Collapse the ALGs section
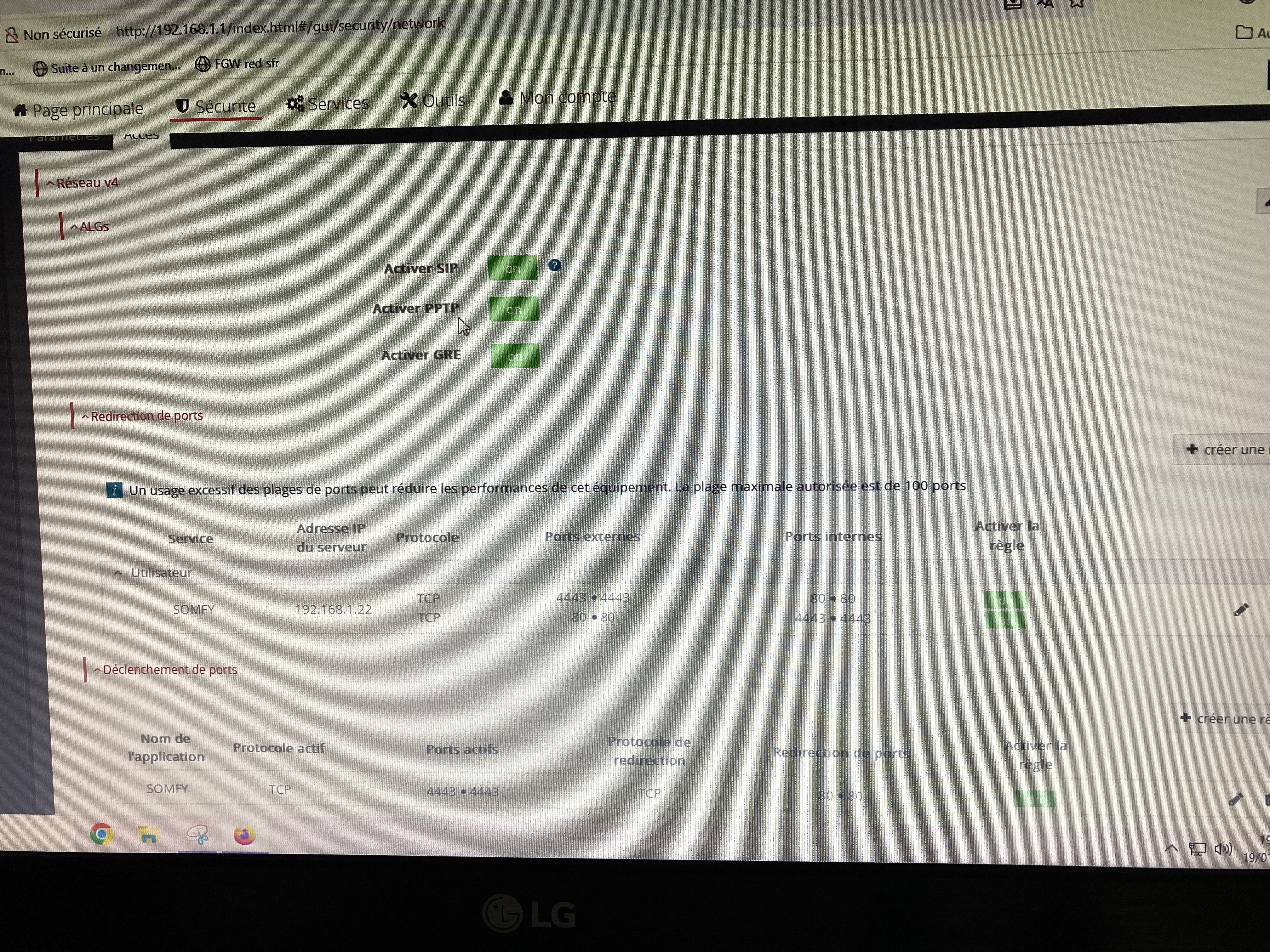1270x952 pixels. click(89, 227)
